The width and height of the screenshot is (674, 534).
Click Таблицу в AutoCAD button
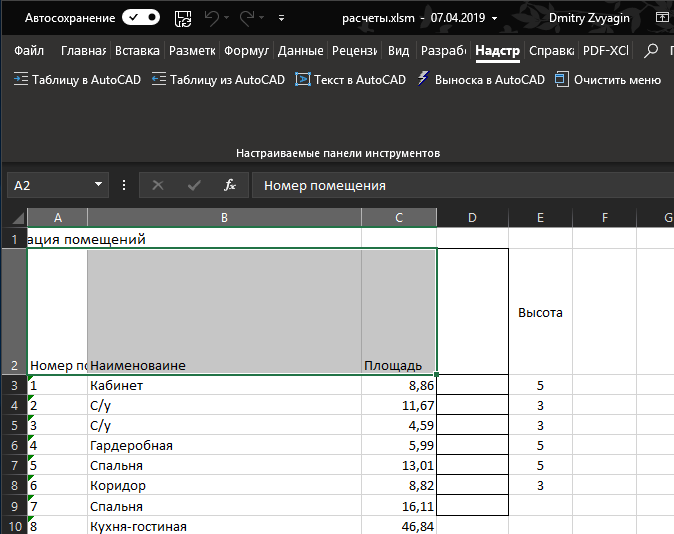pos(77,80)
